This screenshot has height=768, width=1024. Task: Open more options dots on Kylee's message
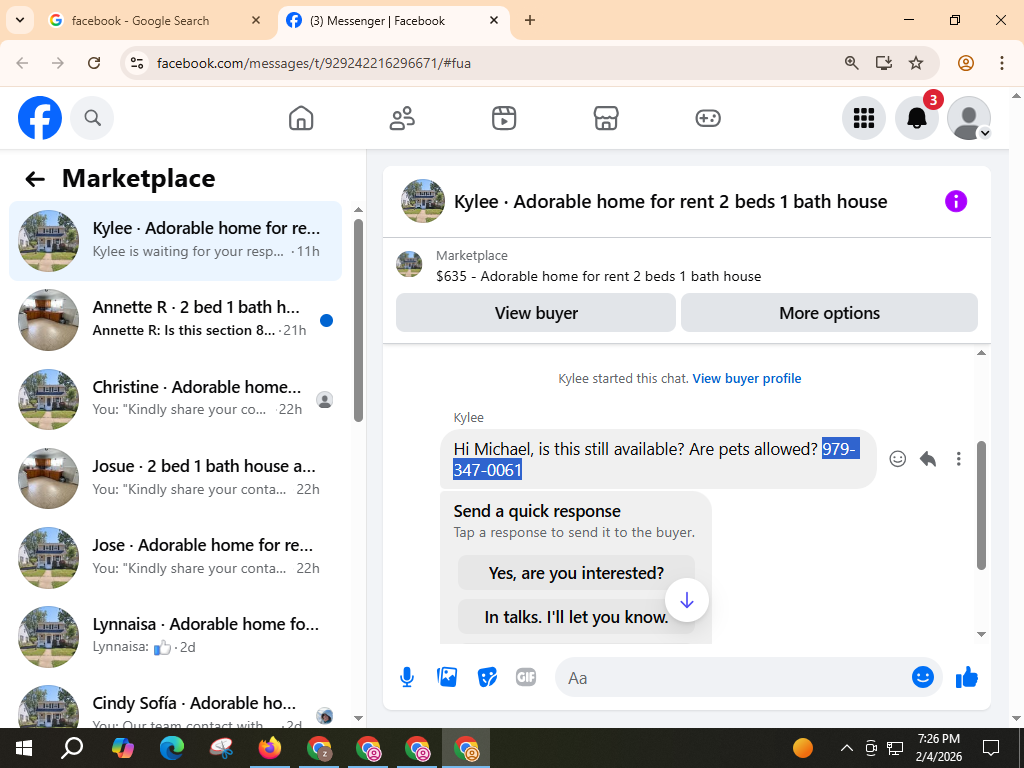point(959,459)
